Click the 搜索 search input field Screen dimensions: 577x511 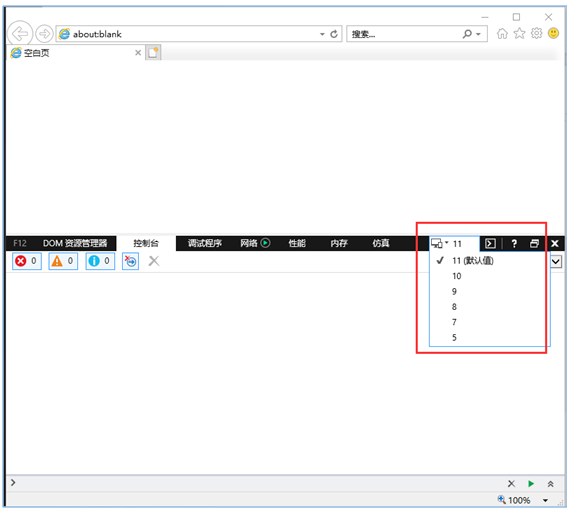coord(403,34)
